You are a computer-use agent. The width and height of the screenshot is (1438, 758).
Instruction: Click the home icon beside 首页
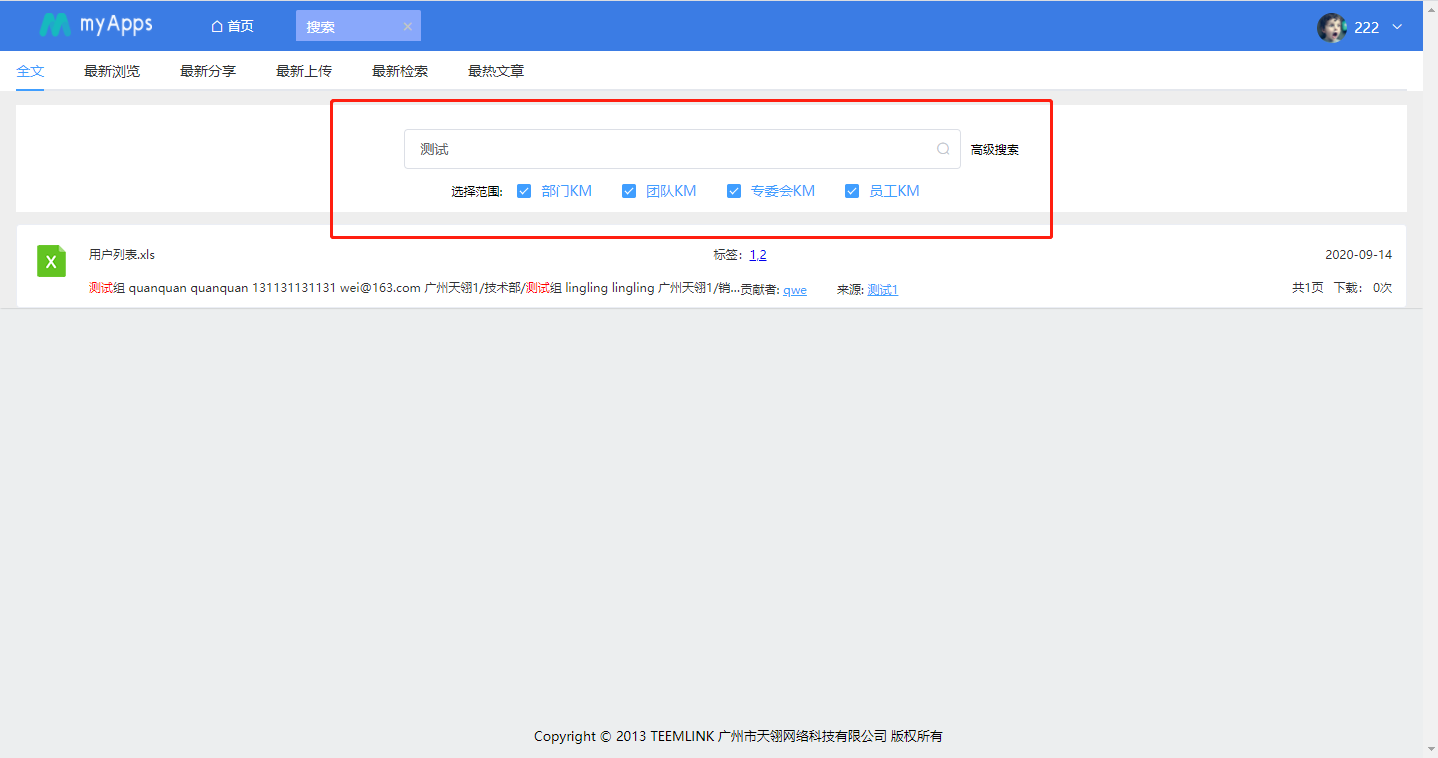tap(215, 25)
